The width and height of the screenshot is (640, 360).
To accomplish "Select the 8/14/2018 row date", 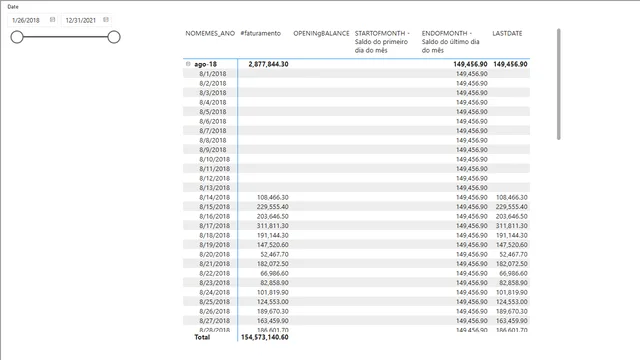I will (x=214, y=197).
